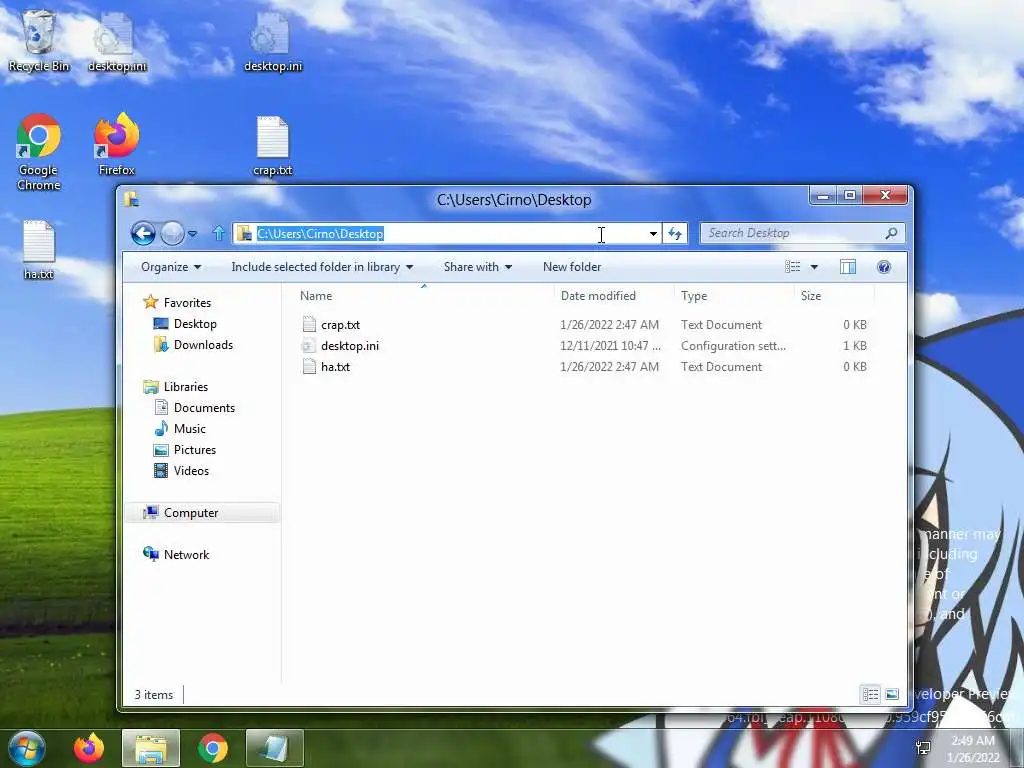Click the Forward navigation arrow in Explorer
This screenshot has width=1024, height=768.
(172, 233)
